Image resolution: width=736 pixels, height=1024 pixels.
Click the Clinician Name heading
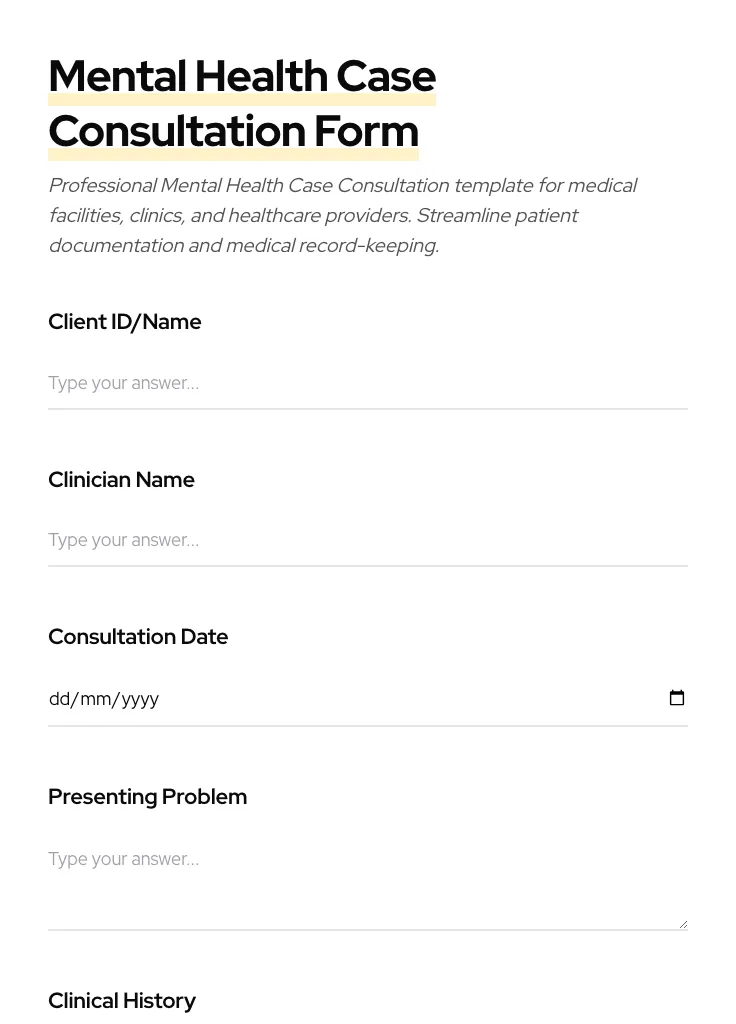121,480
